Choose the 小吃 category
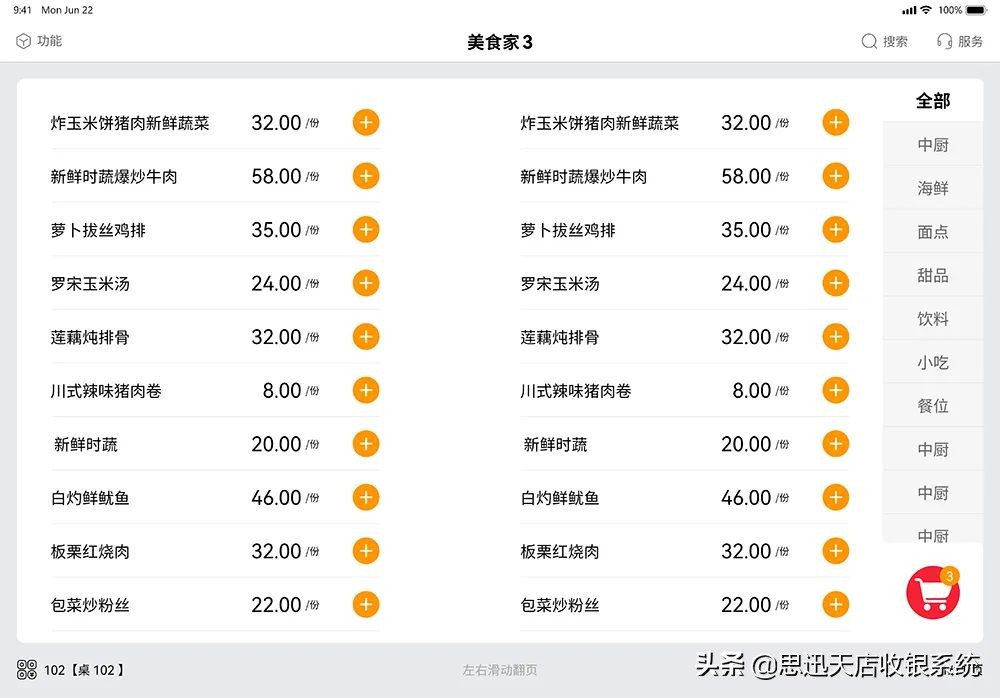The height and width of the screenshot is (698, 1000). coord(932,362)
